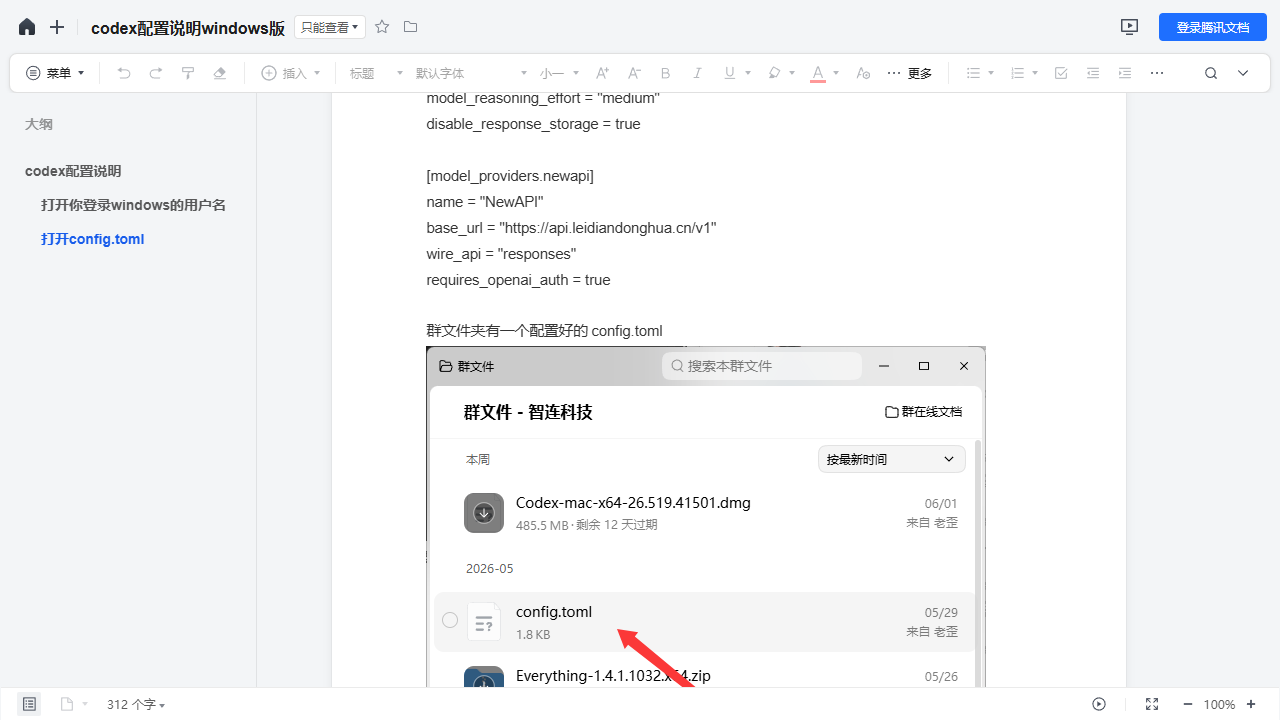Insert a checkbox task list
Viewport: 1280px width, 720px height.
[1061, 73]
